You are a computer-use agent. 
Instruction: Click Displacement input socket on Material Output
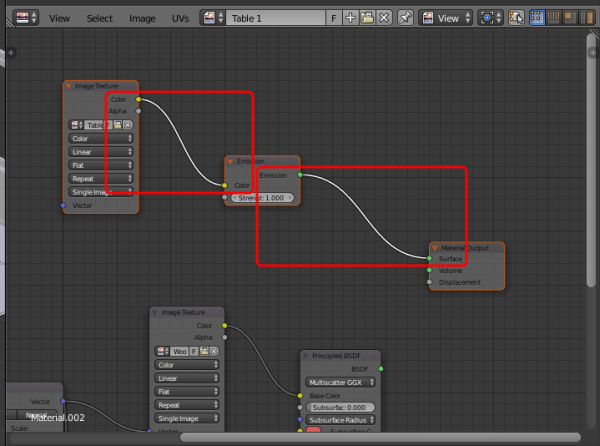[x=429, y=282]
